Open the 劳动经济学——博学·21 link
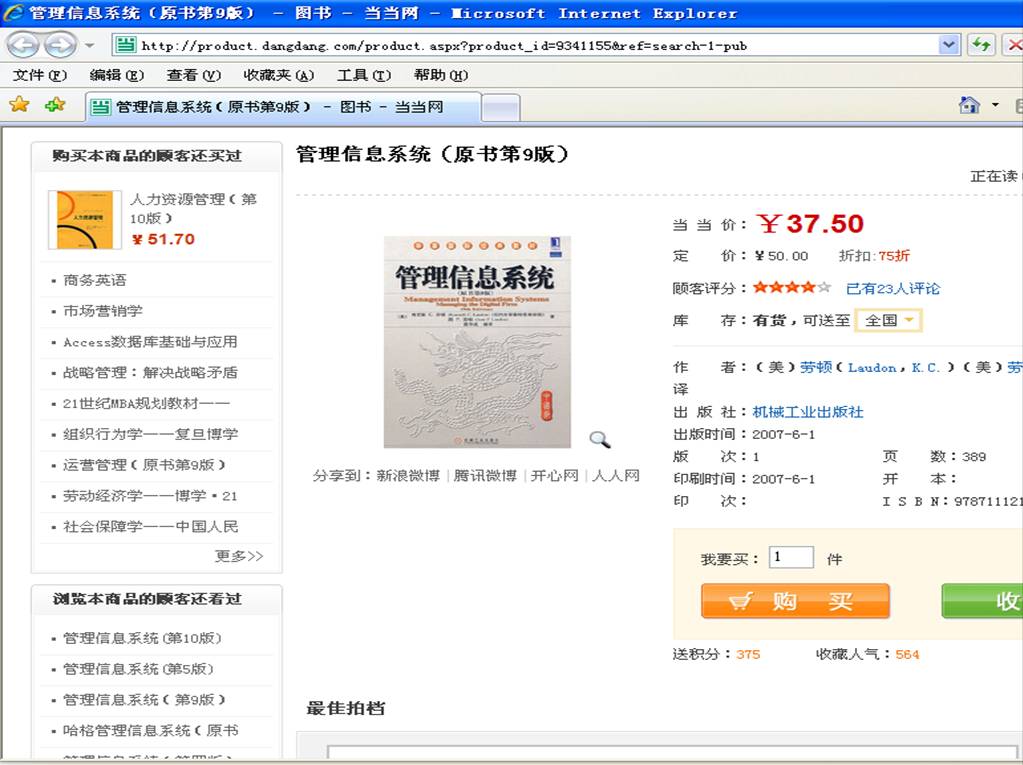 (x=150, y=496)
